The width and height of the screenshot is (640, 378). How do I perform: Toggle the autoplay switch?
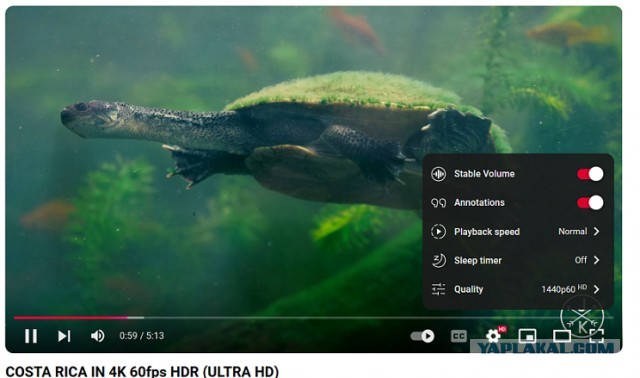click(x=422, y=336)
